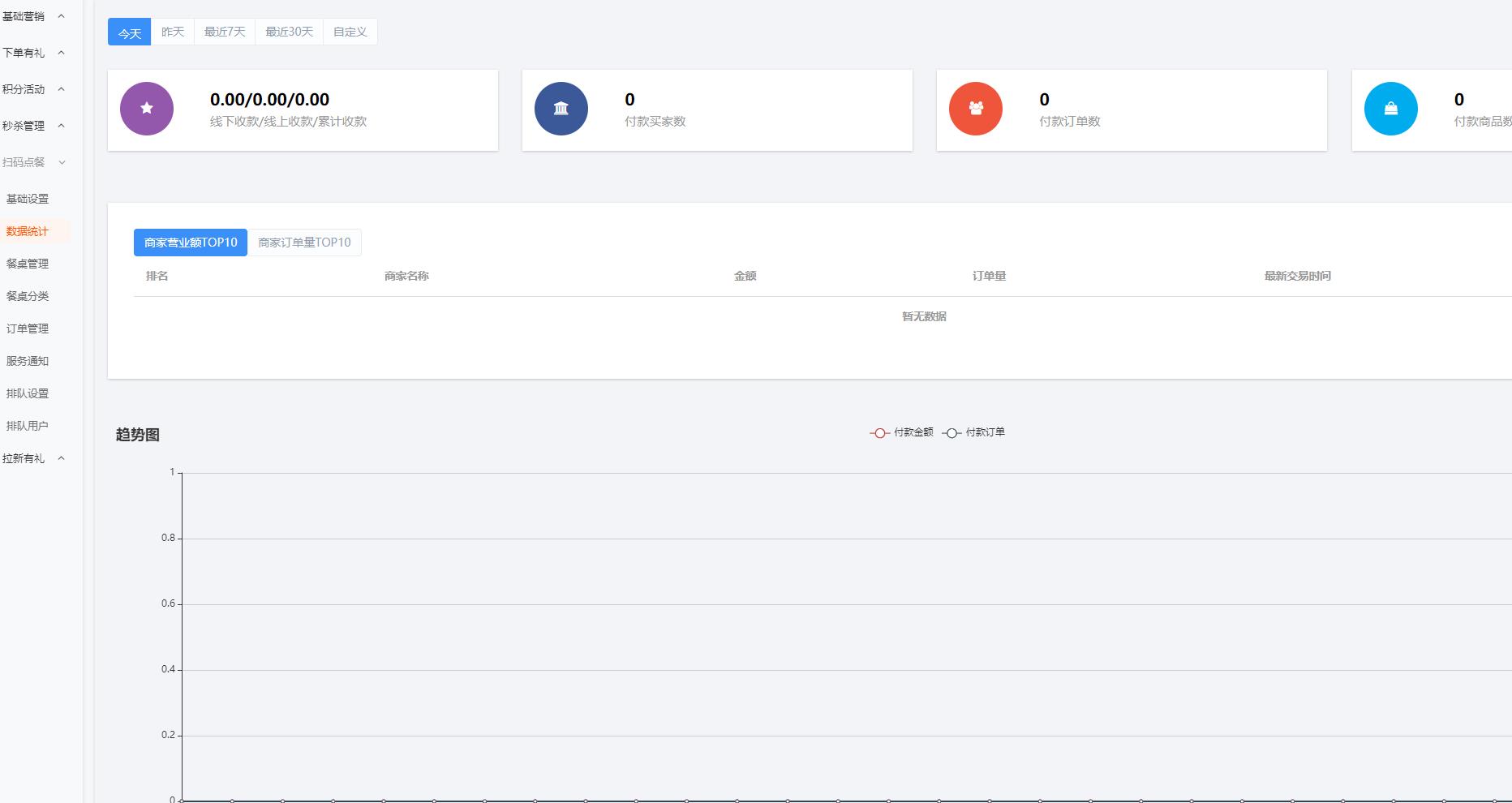This screenshot has height=803, width=1512.
Task: Expand the 拉新有礼 sidebar menu
Action: click(x=33, y=458)
